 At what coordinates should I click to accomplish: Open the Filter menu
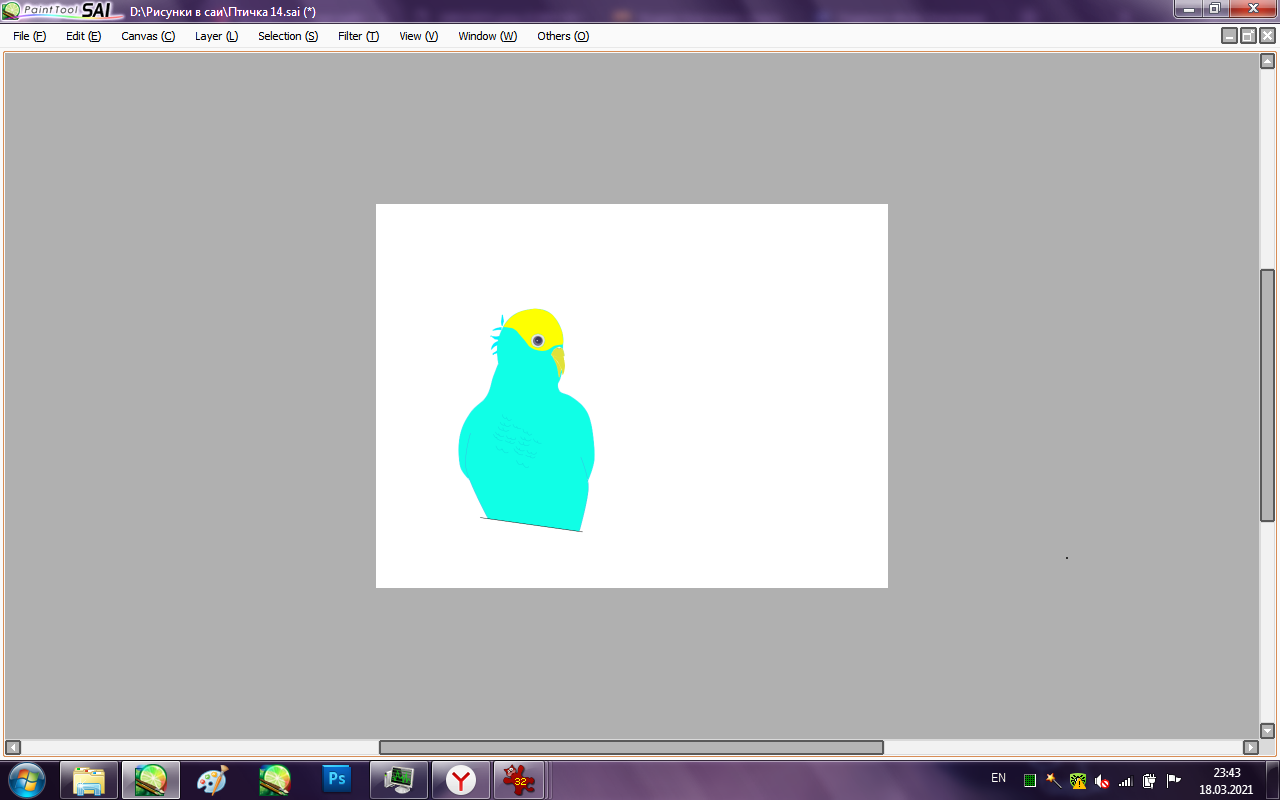click(358, 36)
